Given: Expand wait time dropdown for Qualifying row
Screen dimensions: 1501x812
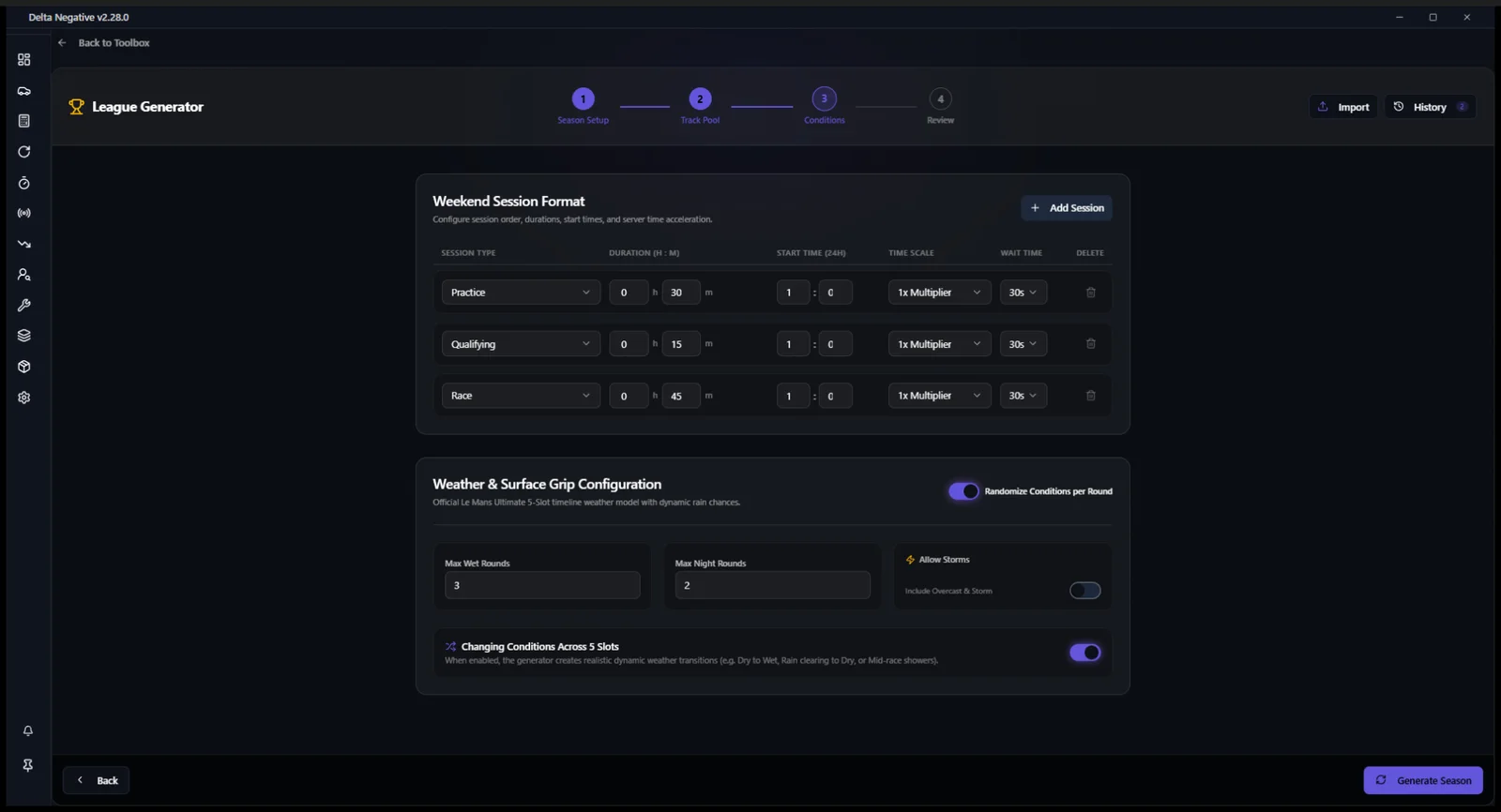Looking at the screenshot, I should (1023, 344).
